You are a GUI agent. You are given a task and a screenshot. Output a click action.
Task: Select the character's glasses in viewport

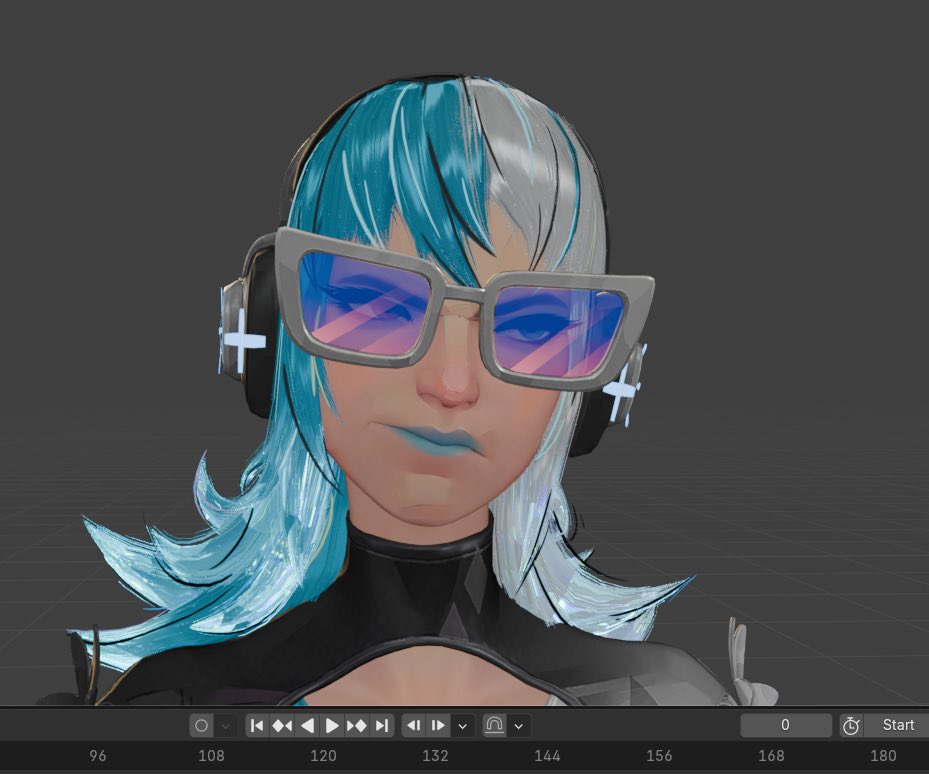click(464, 290)
